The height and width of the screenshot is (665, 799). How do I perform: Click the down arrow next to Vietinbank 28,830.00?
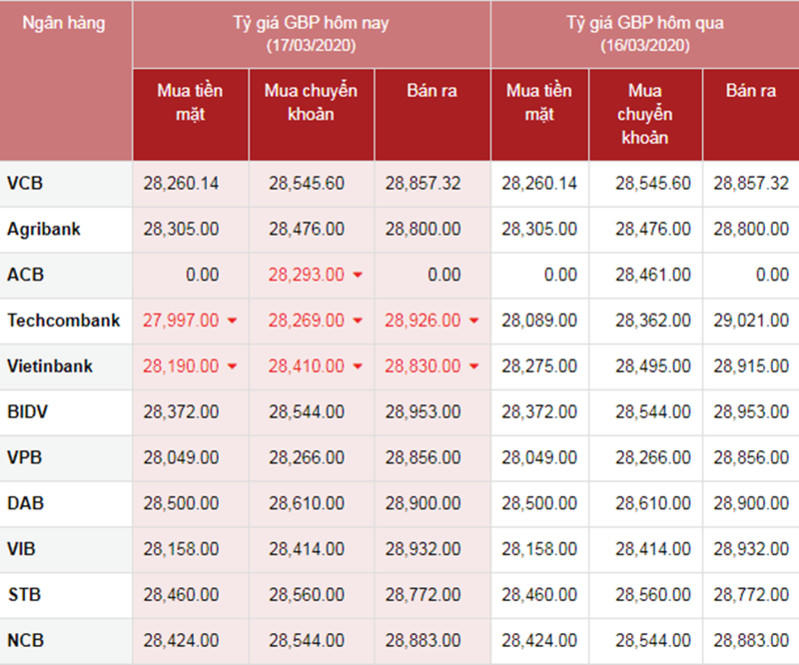tap(474, 366)
